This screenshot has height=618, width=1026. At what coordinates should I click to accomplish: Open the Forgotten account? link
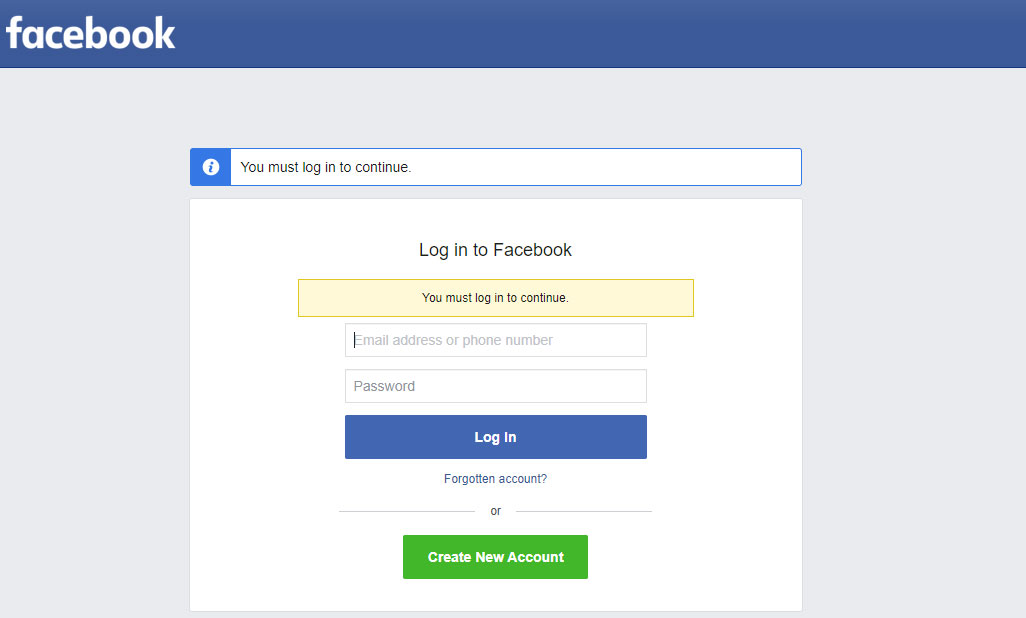pyautogui.click(x=495, y=479)
